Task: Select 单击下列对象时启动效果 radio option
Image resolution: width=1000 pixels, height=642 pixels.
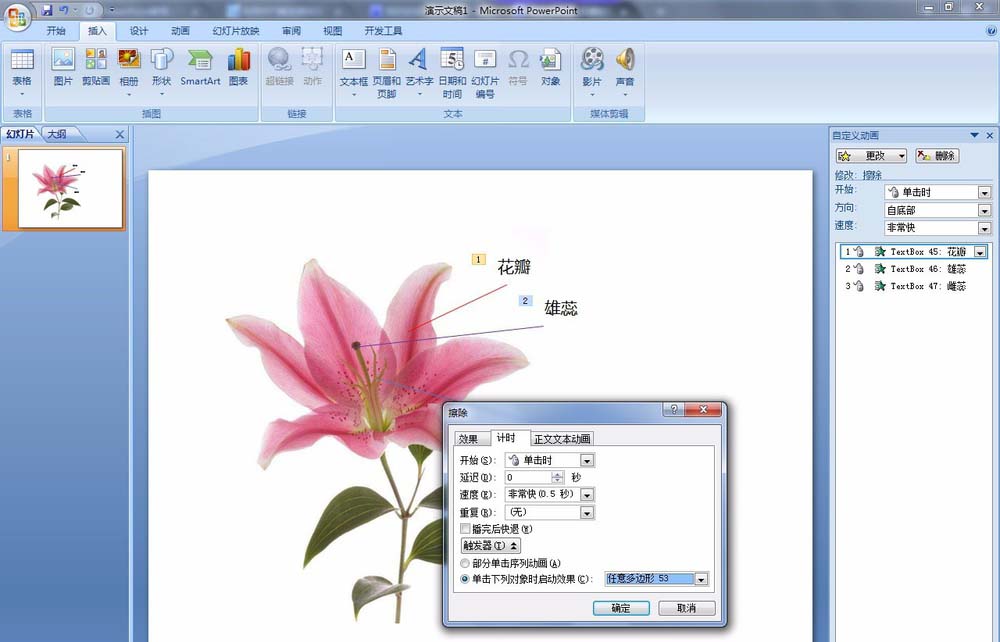Action: 465,579
